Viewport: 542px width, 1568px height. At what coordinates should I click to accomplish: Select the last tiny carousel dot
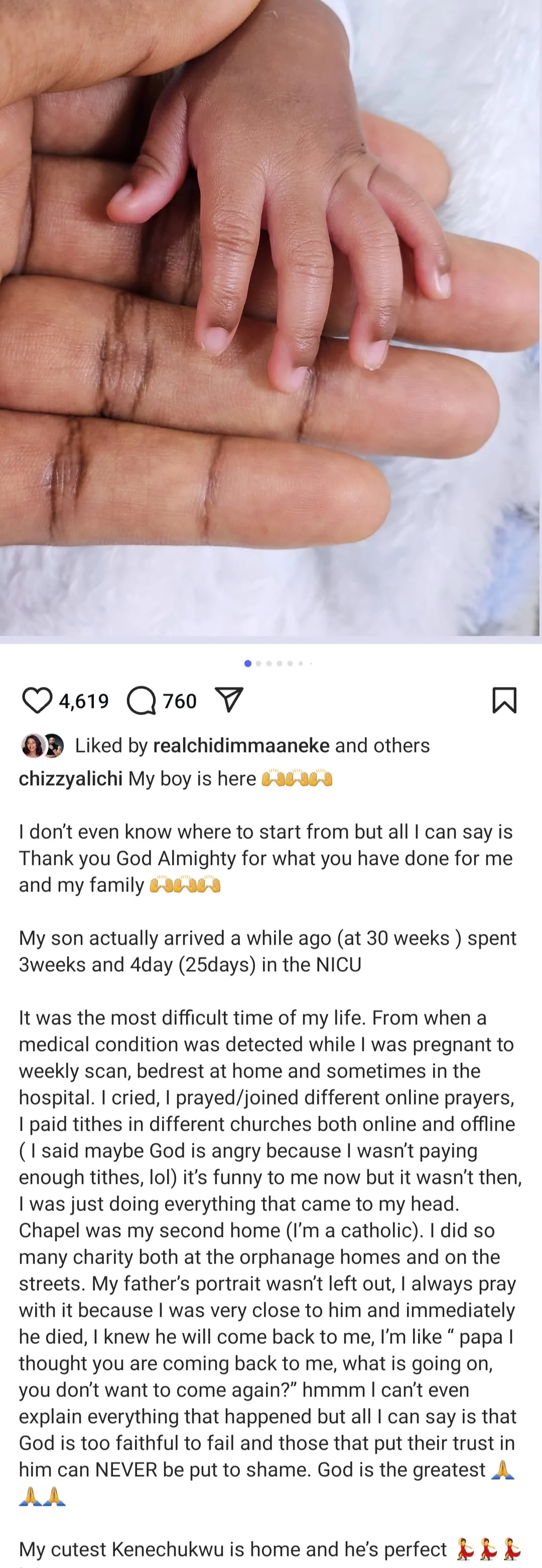(311, 663)
